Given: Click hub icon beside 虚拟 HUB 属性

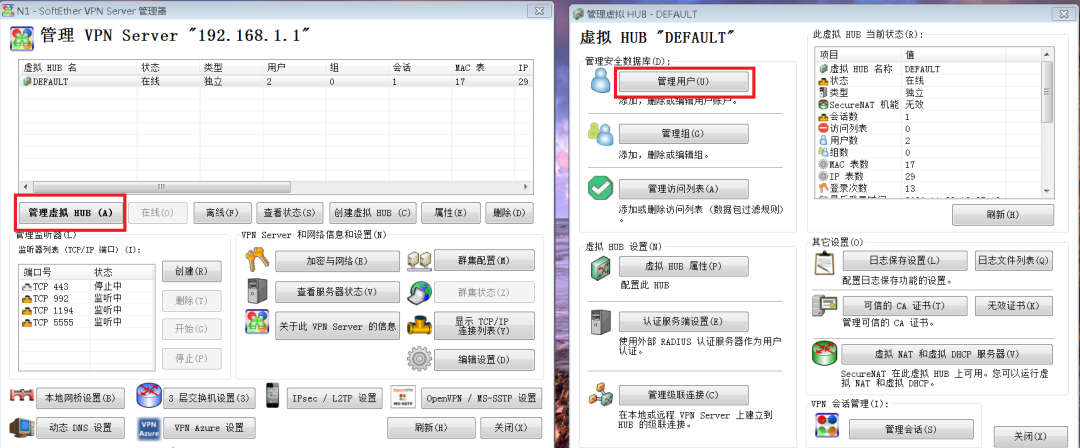Looking at the screenshot, I should [601, 267].
